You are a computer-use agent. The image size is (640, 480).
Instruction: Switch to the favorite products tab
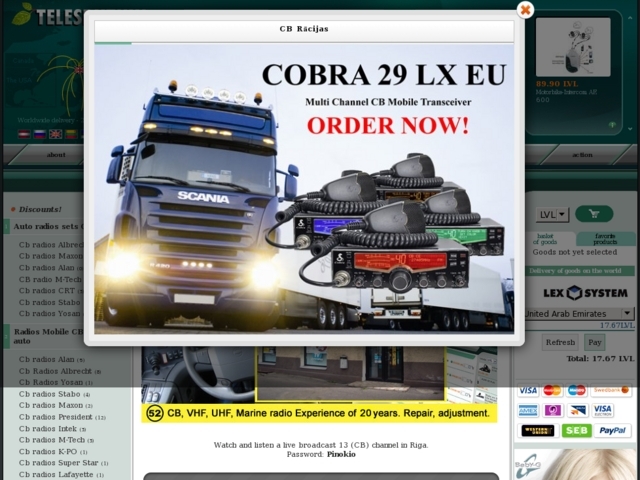click(x=605, y=239)
